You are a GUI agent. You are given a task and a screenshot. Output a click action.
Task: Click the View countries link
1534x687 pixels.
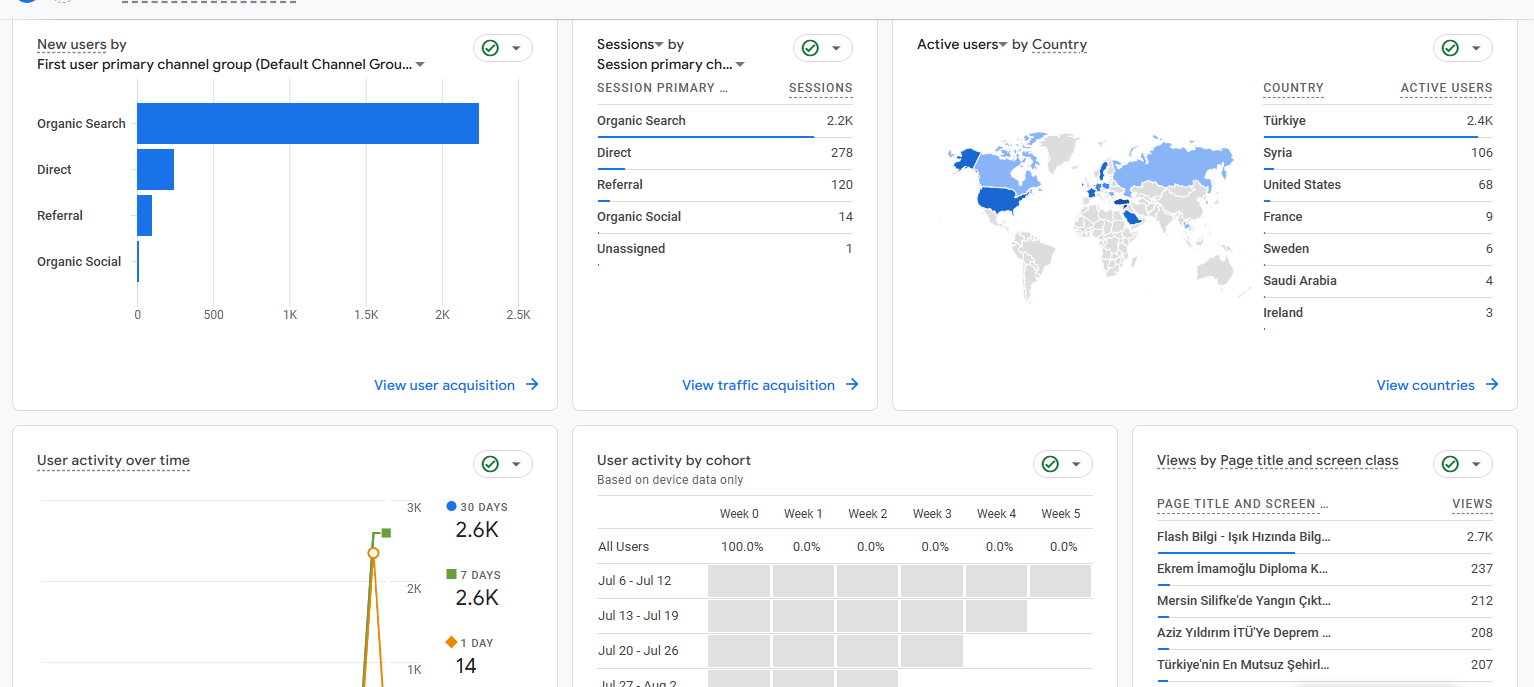pyautogui.click(x=1425, y=385)
